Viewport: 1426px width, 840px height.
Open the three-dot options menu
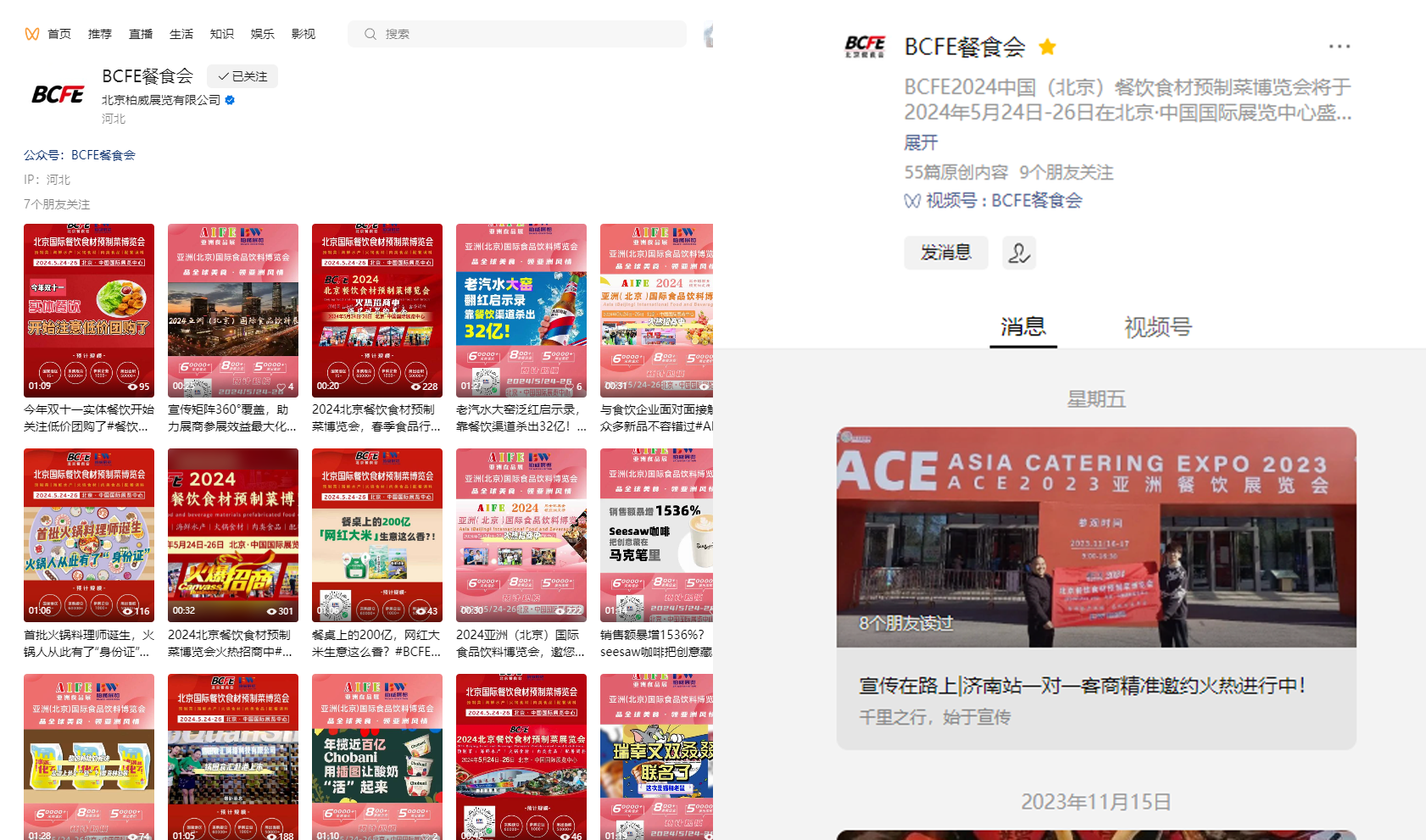[x=1339, y=47]
